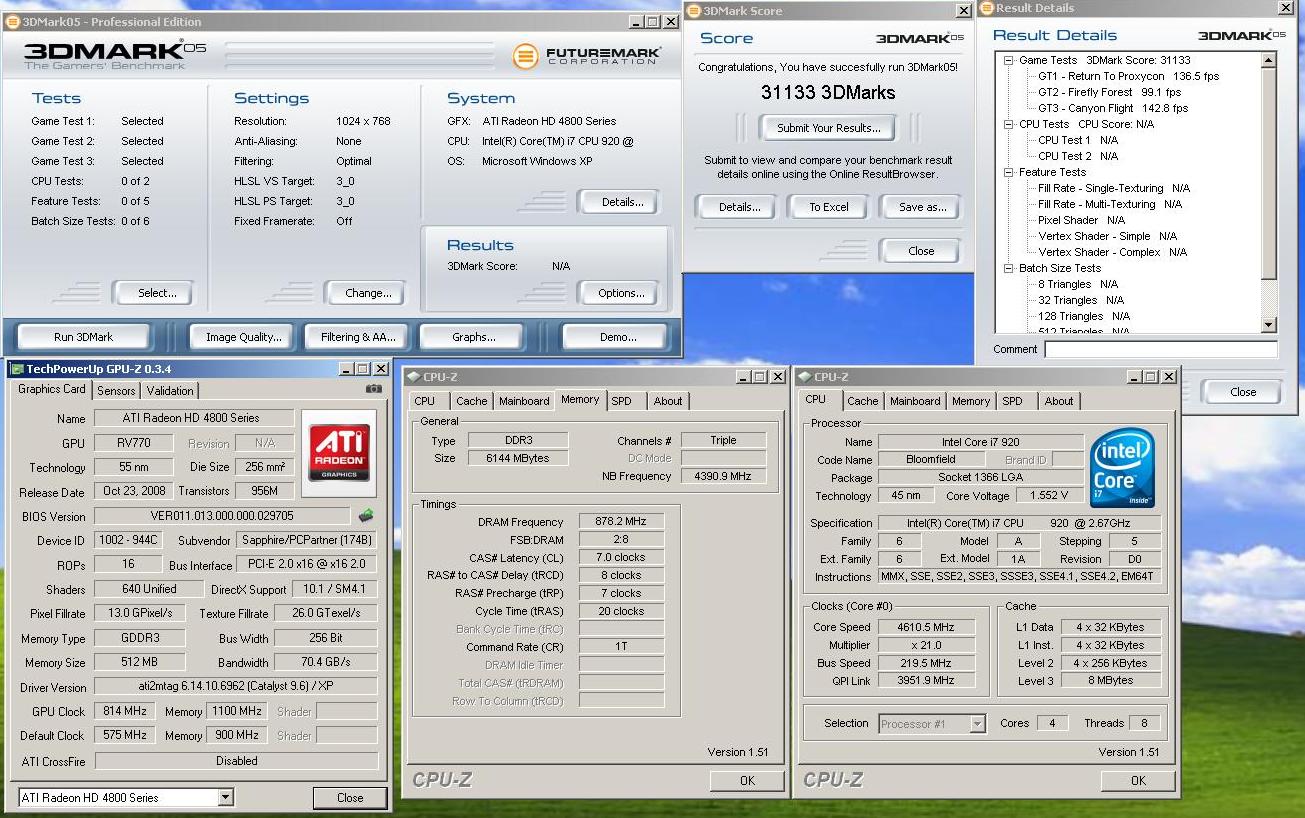The height and width of the screenshot is (818, 1305).
Task: Select the Graphics Card tab in GPU-Z
Action: point(52,389)
